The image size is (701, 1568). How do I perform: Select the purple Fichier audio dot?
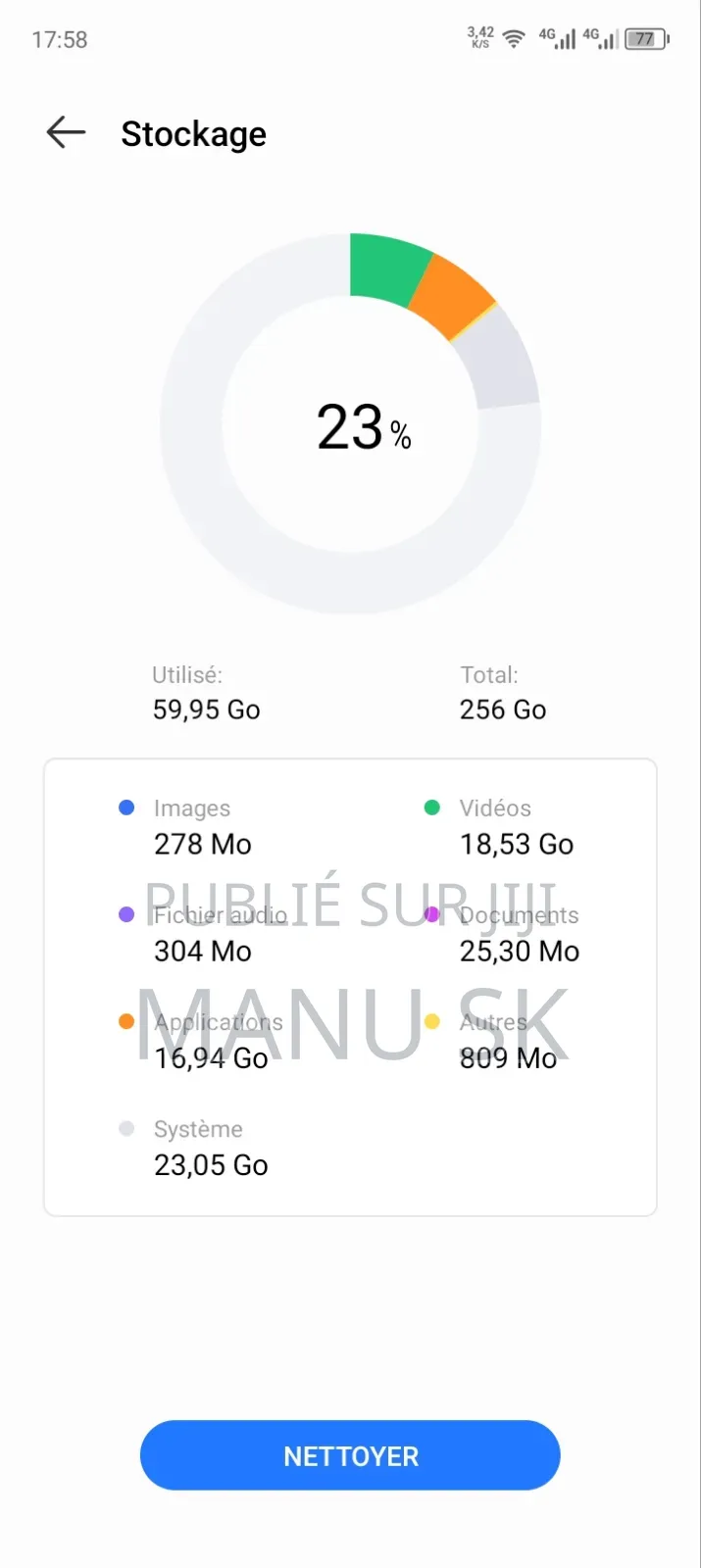click(126, 913)
